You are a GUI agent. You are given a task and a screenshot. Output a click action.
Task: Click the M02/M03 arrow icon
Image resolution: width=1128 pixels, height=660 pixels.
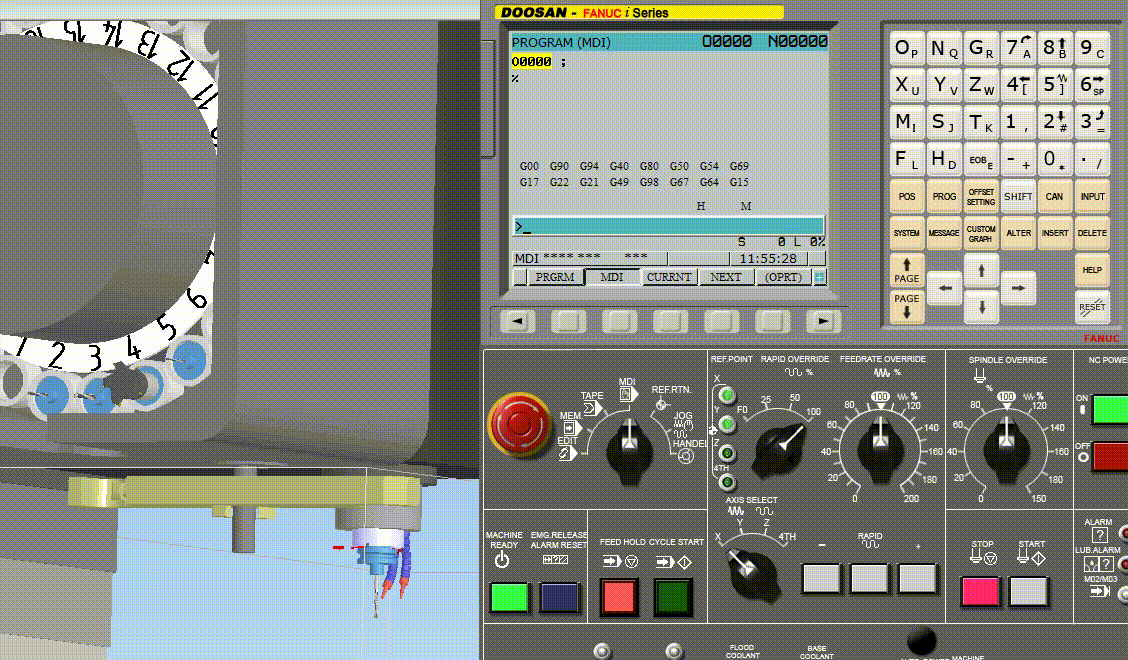[1100, 591]
